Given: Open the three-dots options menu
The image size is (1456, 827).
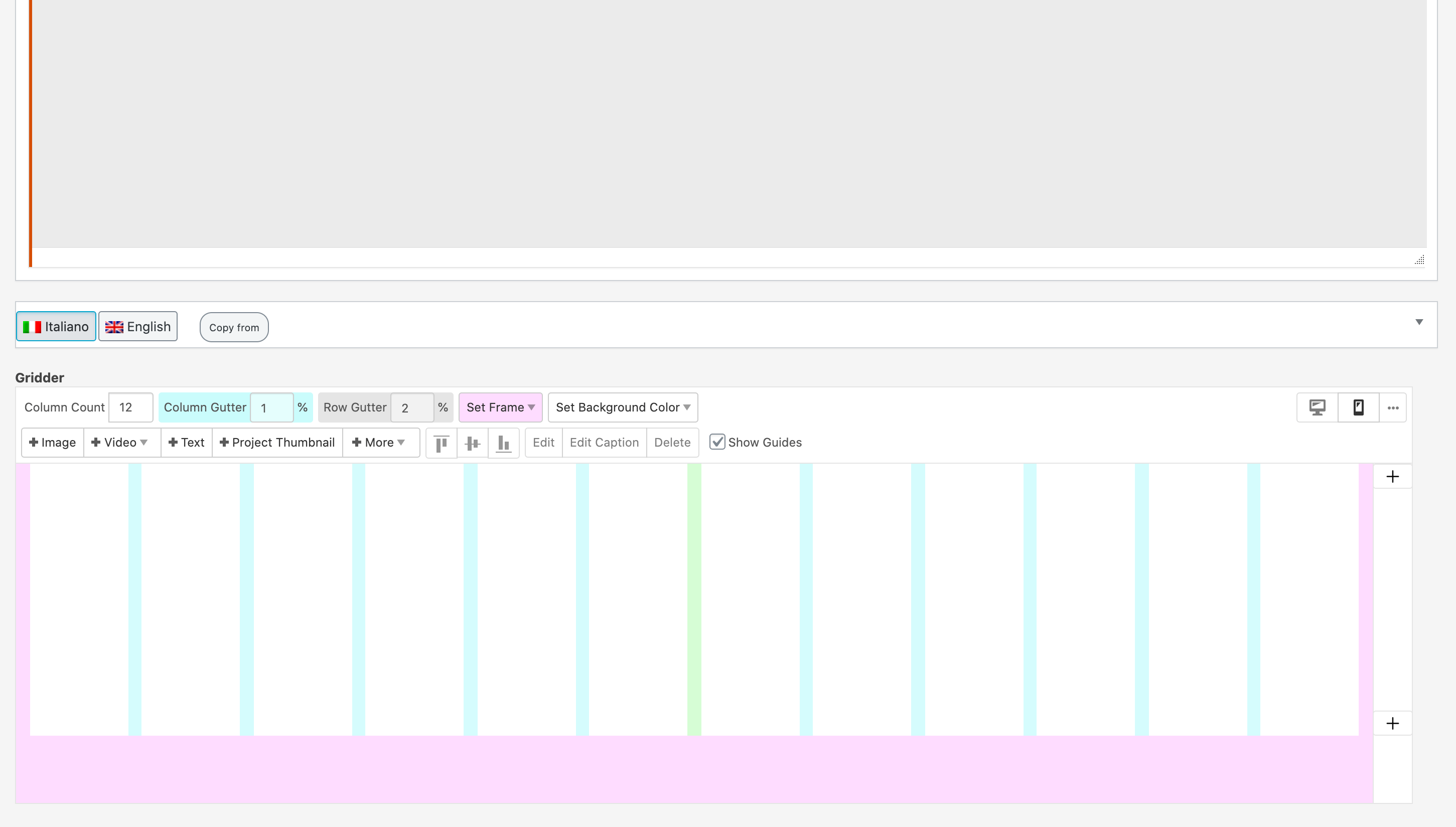Looking at the screenshot, I should pyautogui.click(x=1392, y=408).
